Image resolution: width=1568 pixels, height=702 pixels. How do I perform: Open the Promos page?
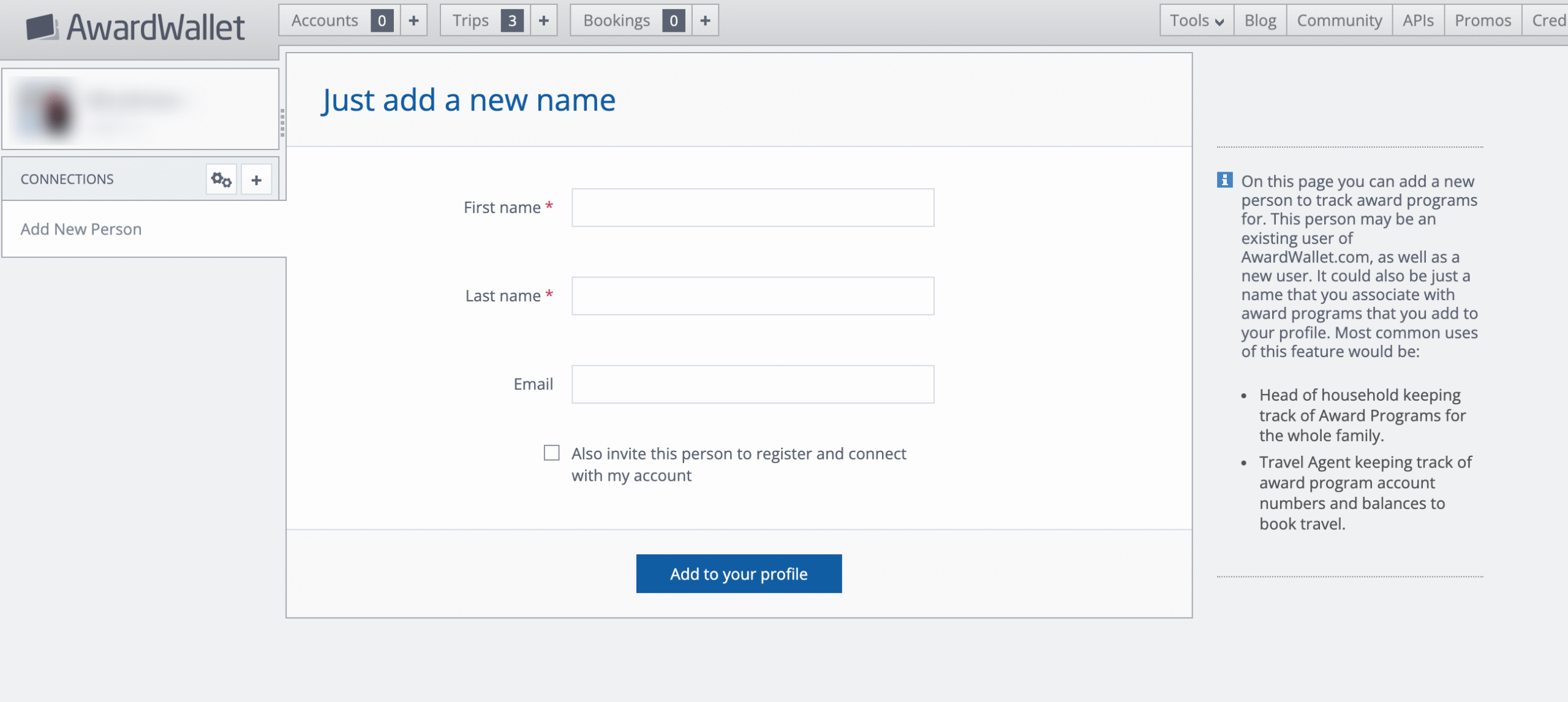(x=1482, y=20)
